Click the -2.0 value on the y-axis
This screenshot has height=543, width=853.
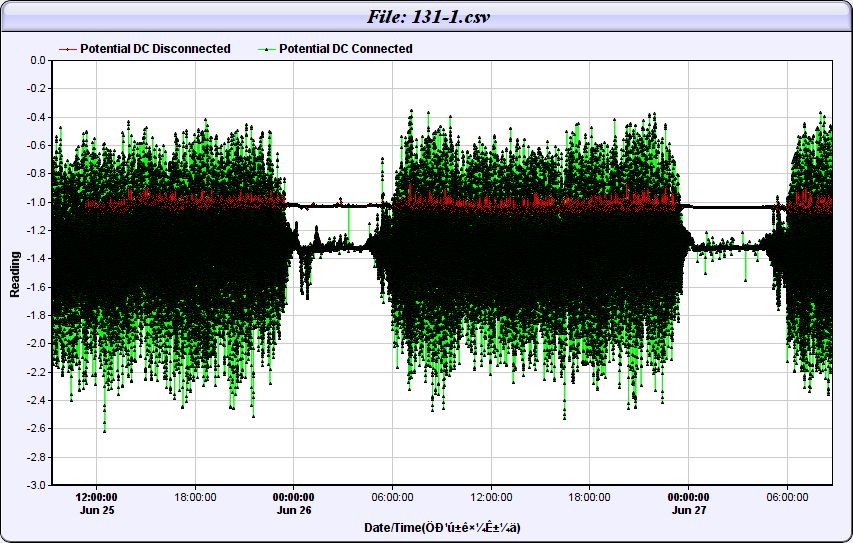36,343
